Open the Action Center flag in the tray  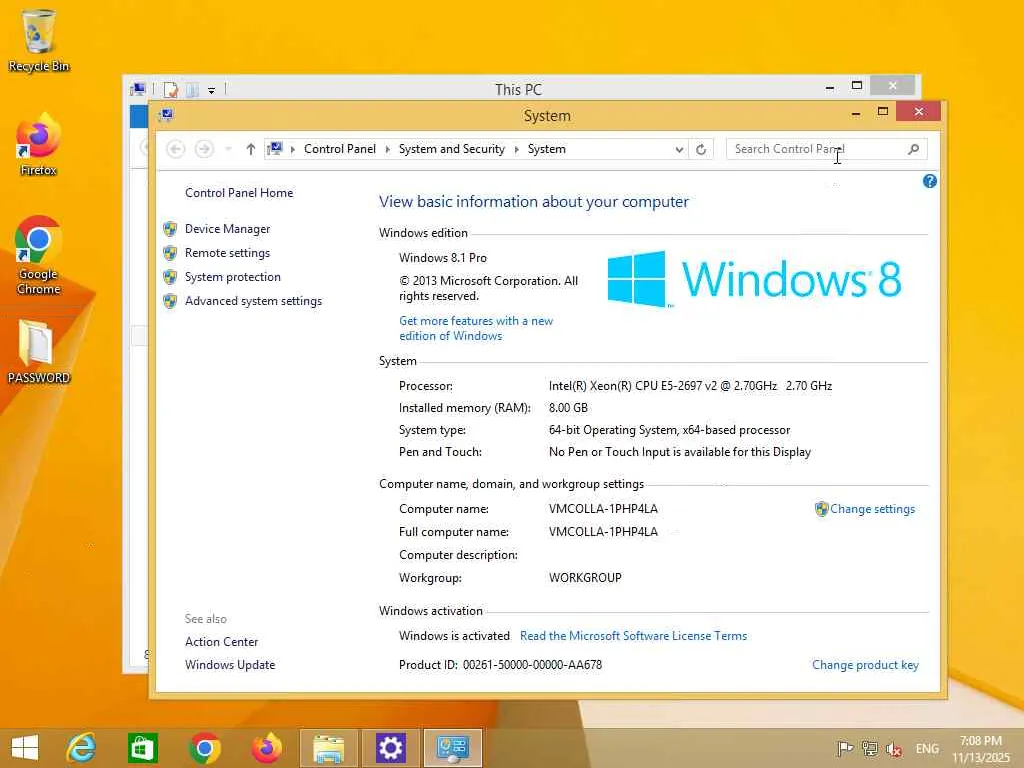(x=845, y=748)
